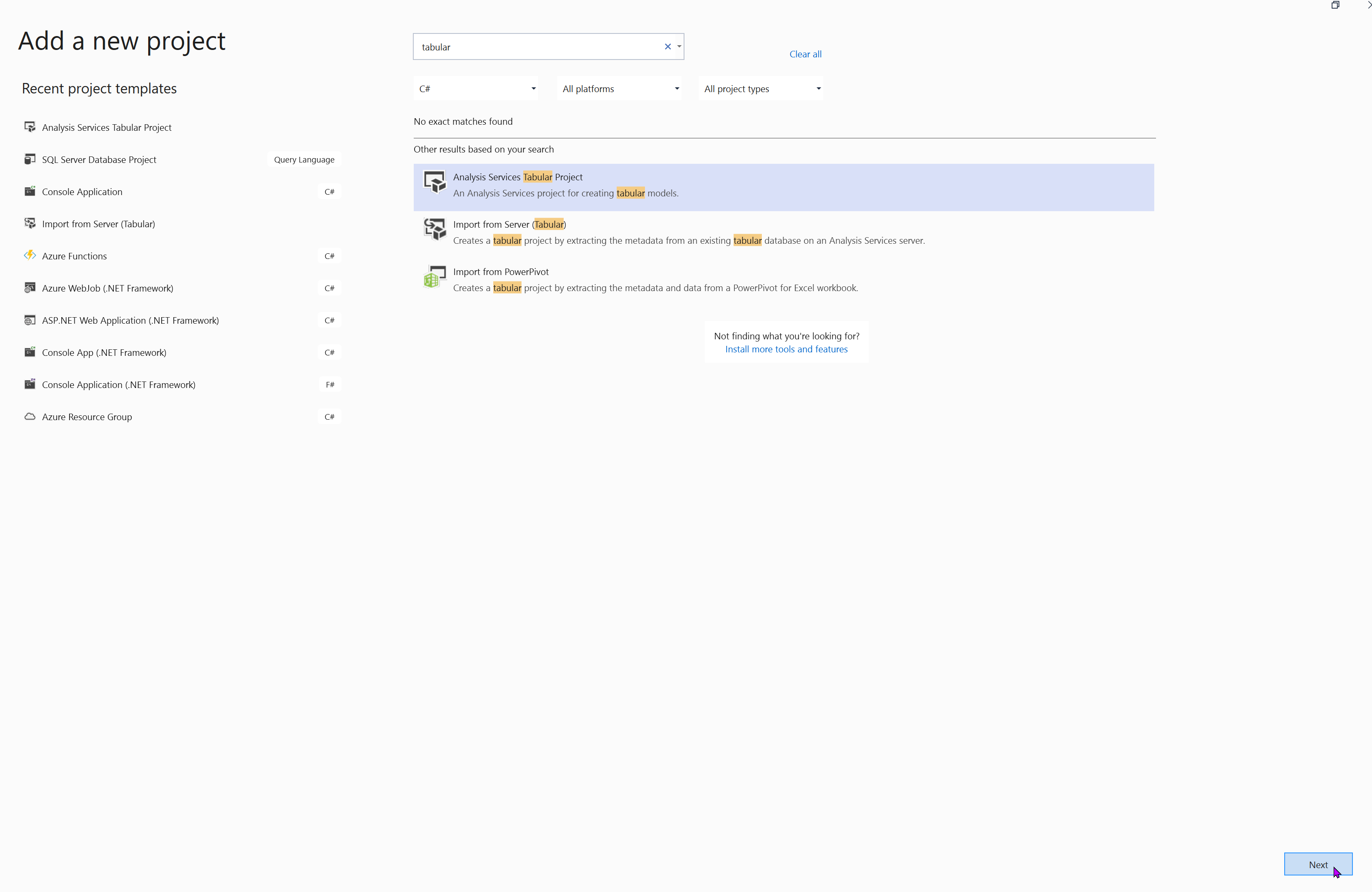The width and height of the screenshot is (1372, 892).
Task: Click the Azure Functions lightning icon
Action: coord(30,256)
